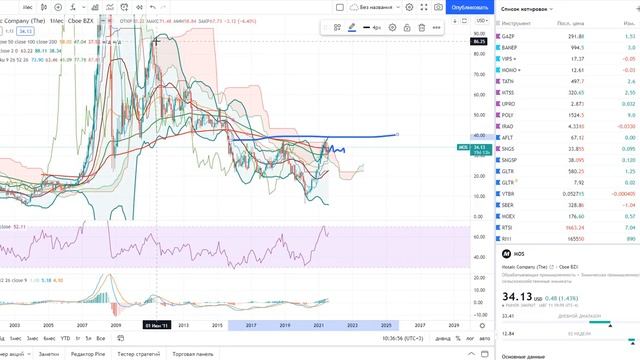Open the USD currency dropdown
640x360 pixels.
[x=482, y=20]
